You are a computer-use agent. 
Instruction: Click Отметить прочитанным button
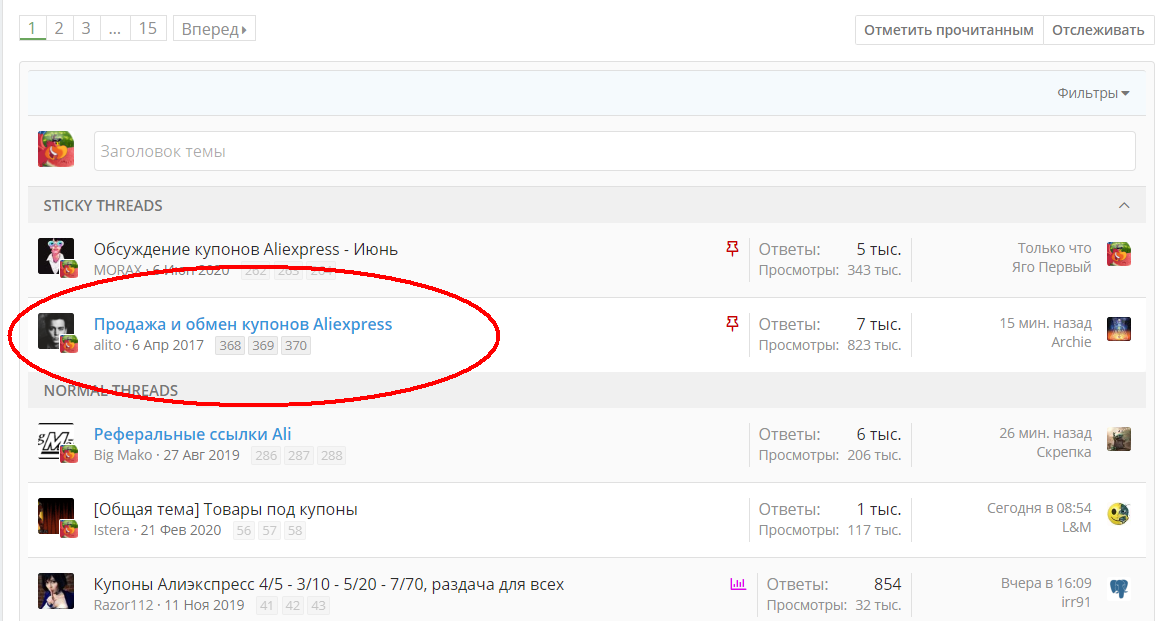[x=949, y=30]
